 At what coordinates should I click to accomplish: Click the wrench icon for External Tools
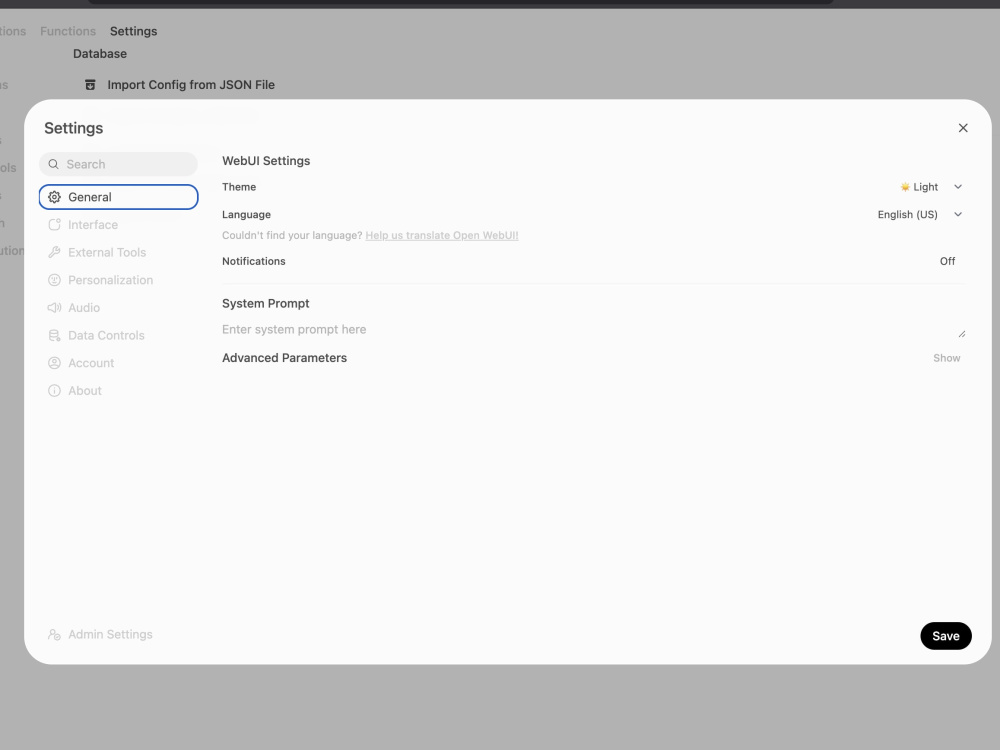54,253
